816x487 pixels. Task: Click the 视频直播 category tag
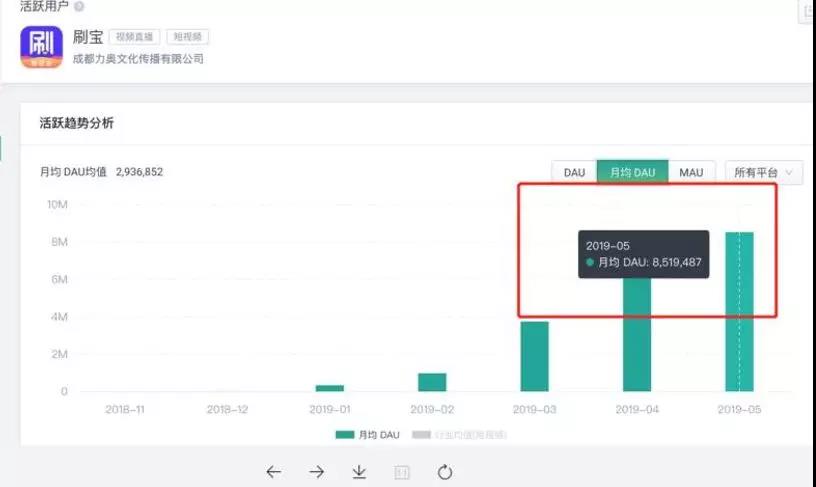point(134,37)
